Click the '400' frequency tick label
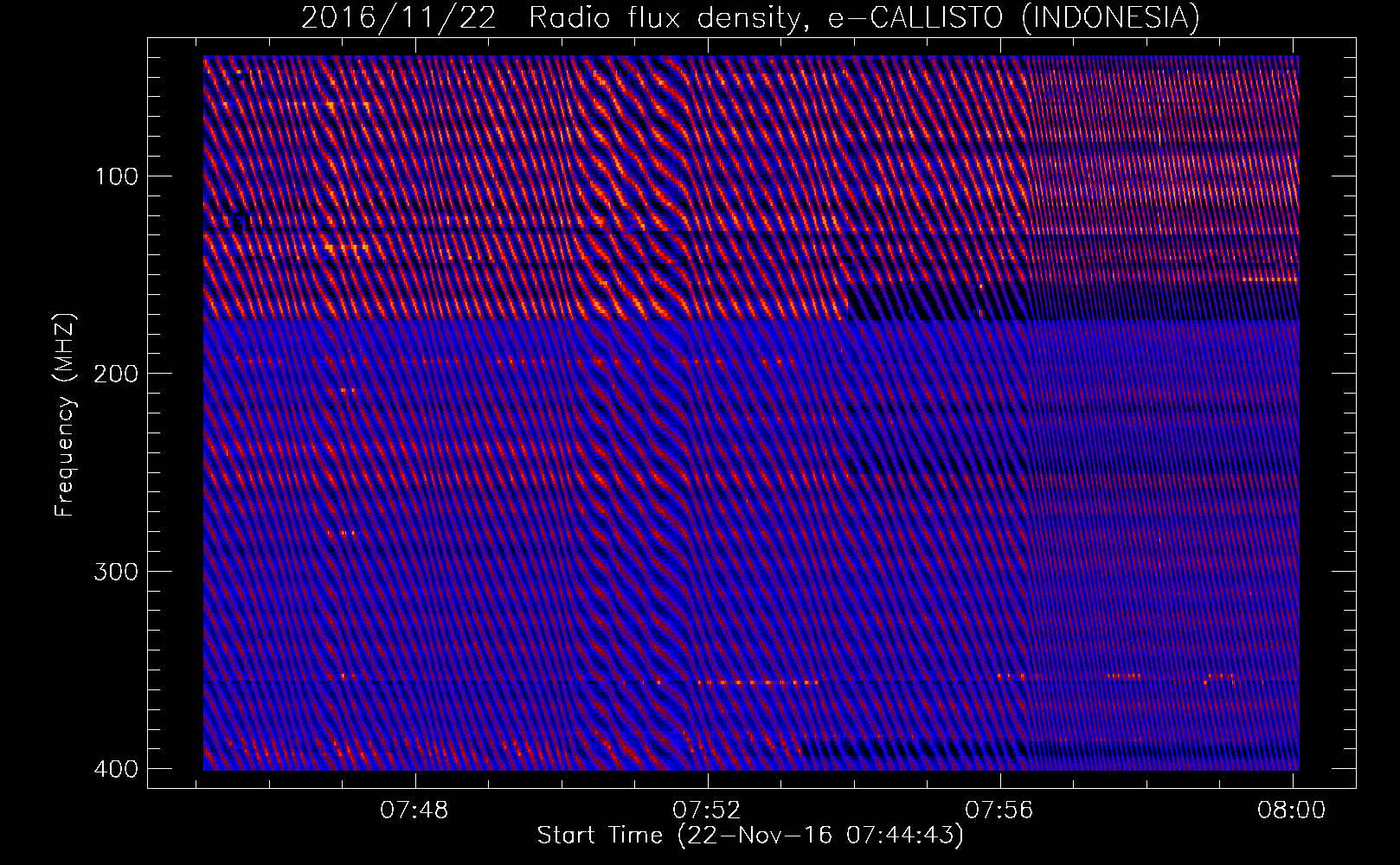The image size is (1400, 865). pyautogui.click(x=115, y=768)
